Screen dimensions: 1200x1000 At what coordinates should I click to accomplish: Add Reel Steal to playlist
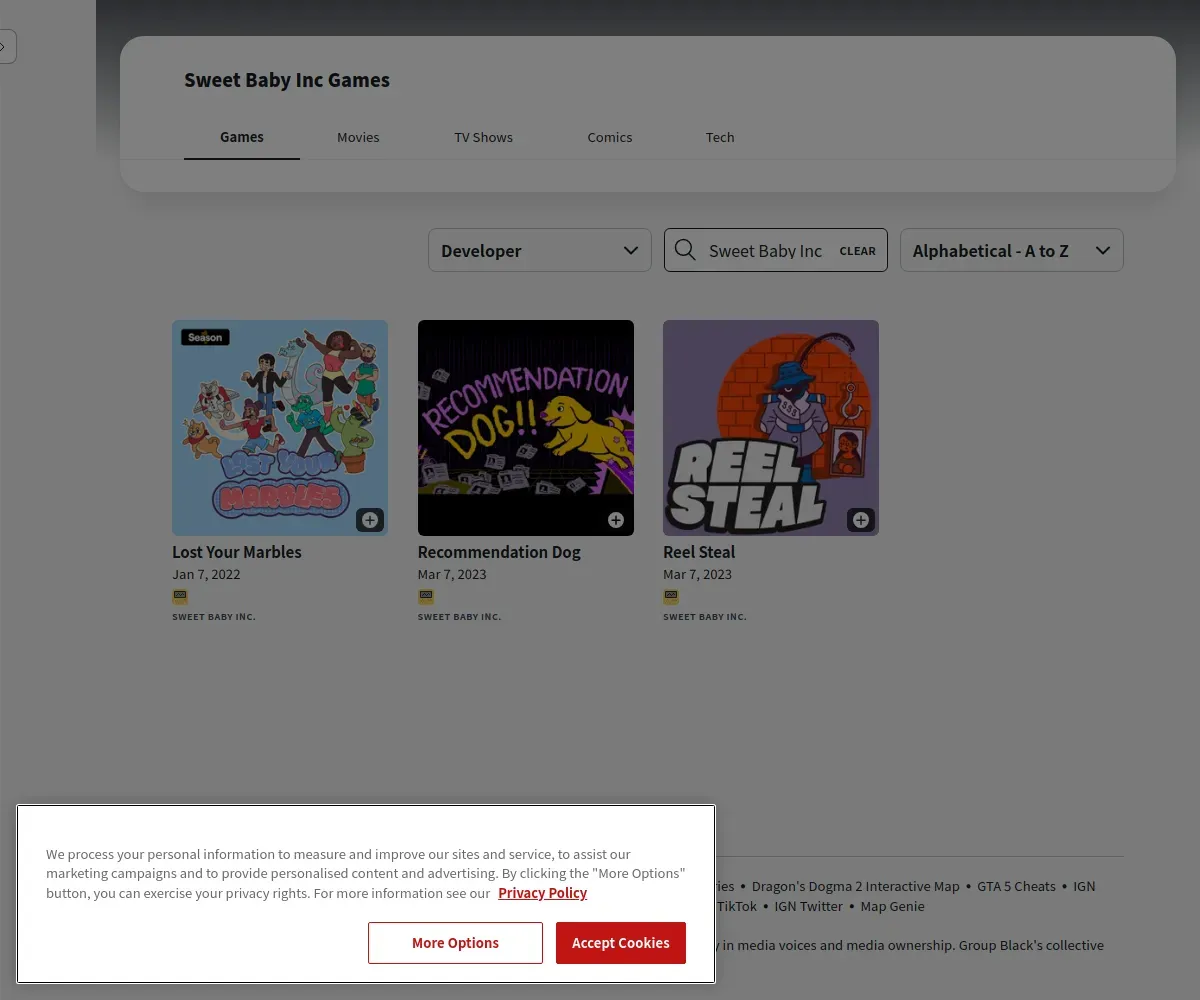[x=861, y=520]
